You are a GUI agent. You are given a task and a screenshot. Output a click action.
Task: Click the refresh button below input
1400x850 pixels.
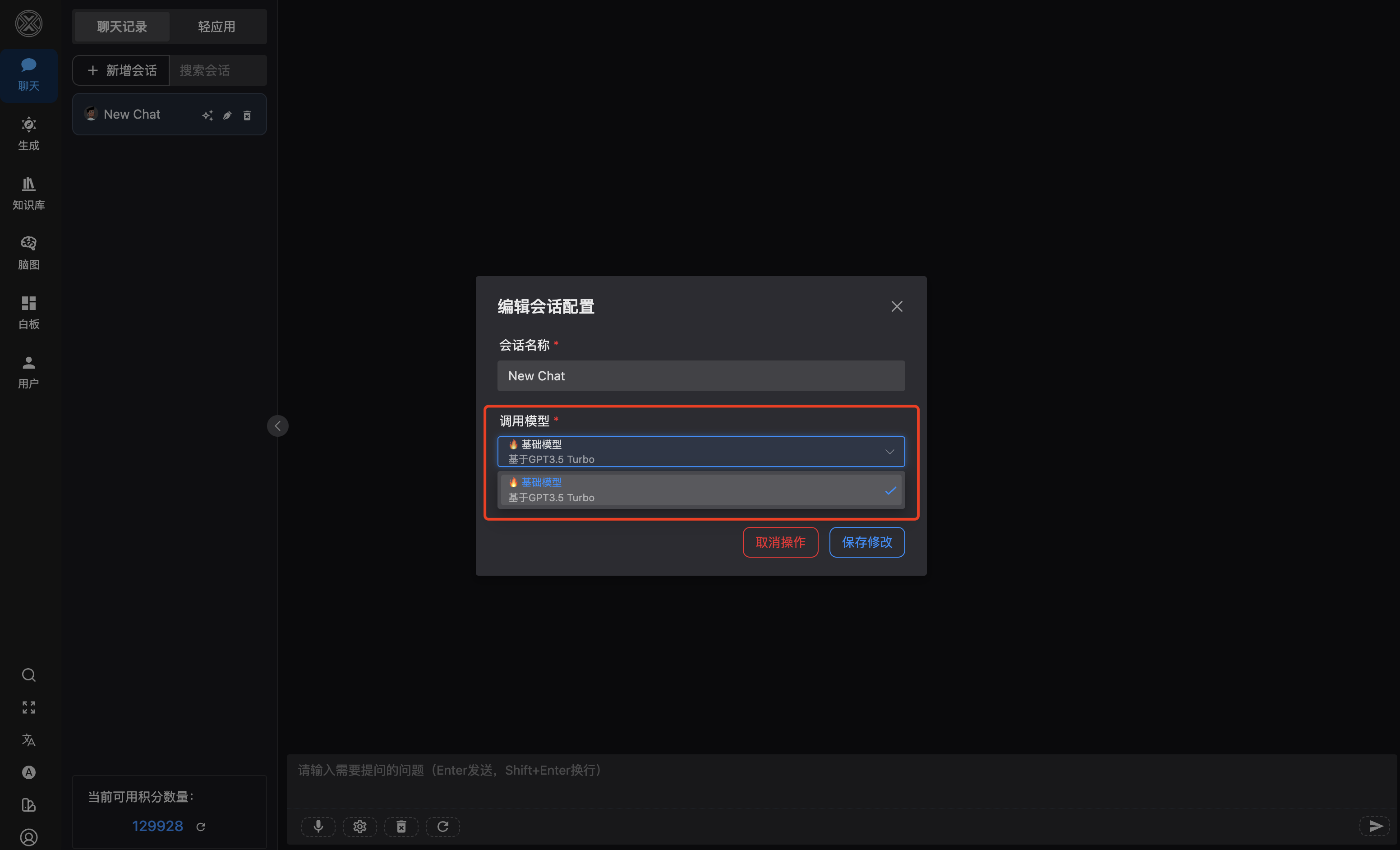point(442,826)
